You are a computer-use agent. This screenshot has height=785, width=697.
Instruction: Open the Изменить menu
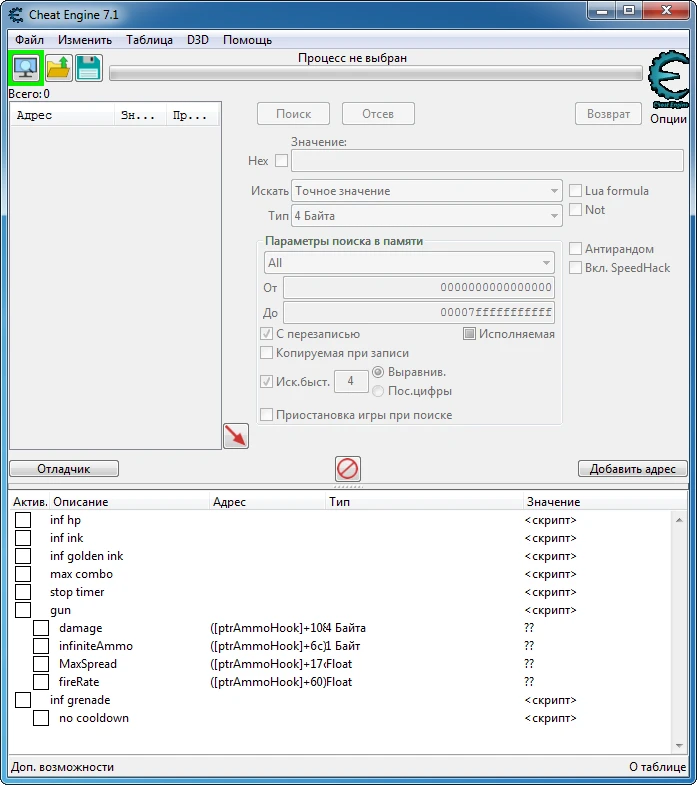[x=85, y=40]
